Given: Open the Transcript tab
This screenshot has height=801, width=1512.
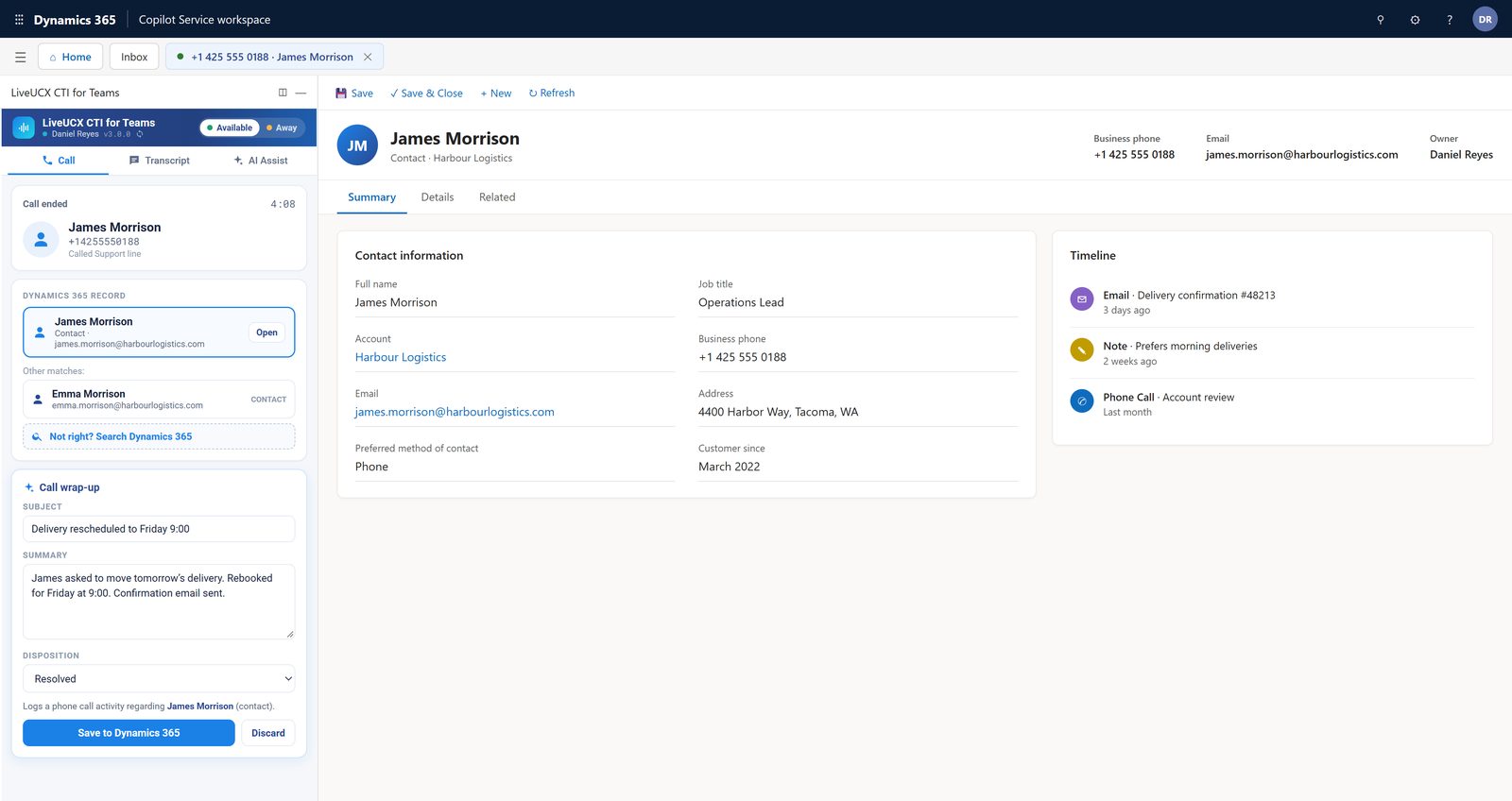Looking at the screenshot, I should coord(159,161).
